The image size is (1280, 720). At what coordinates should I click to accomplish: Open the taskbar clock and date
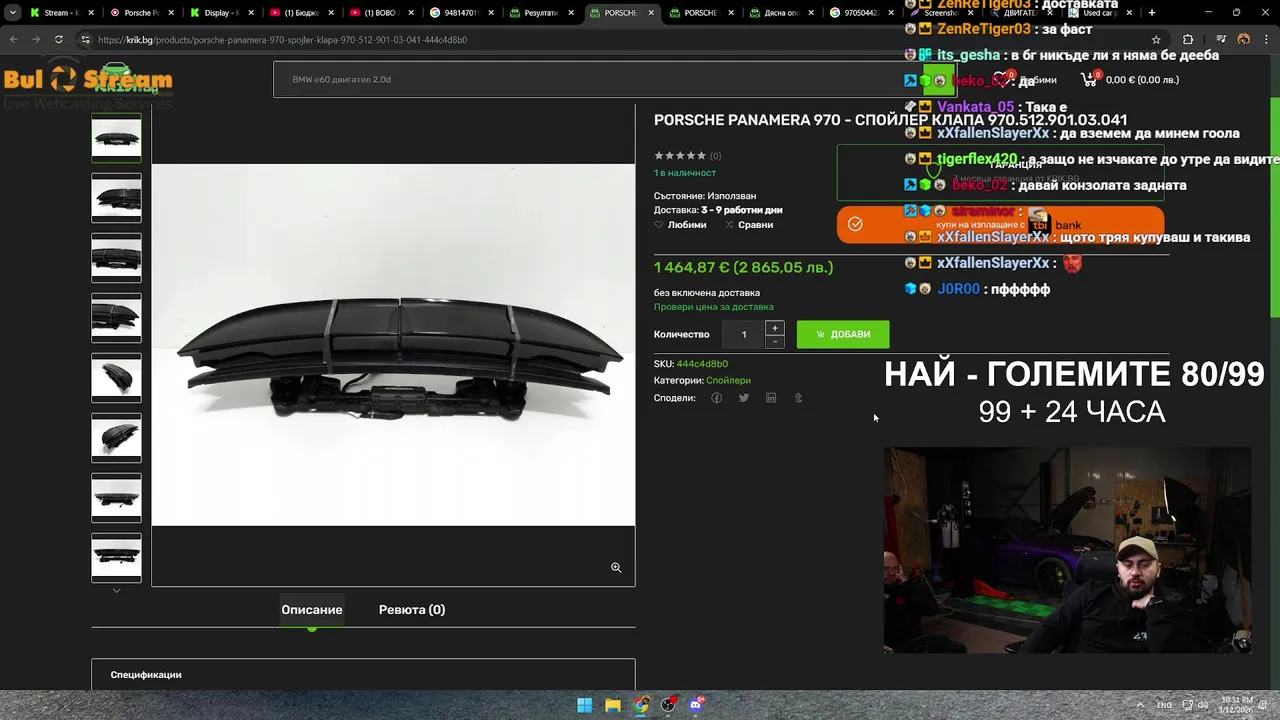click(x=1237, y=705)
